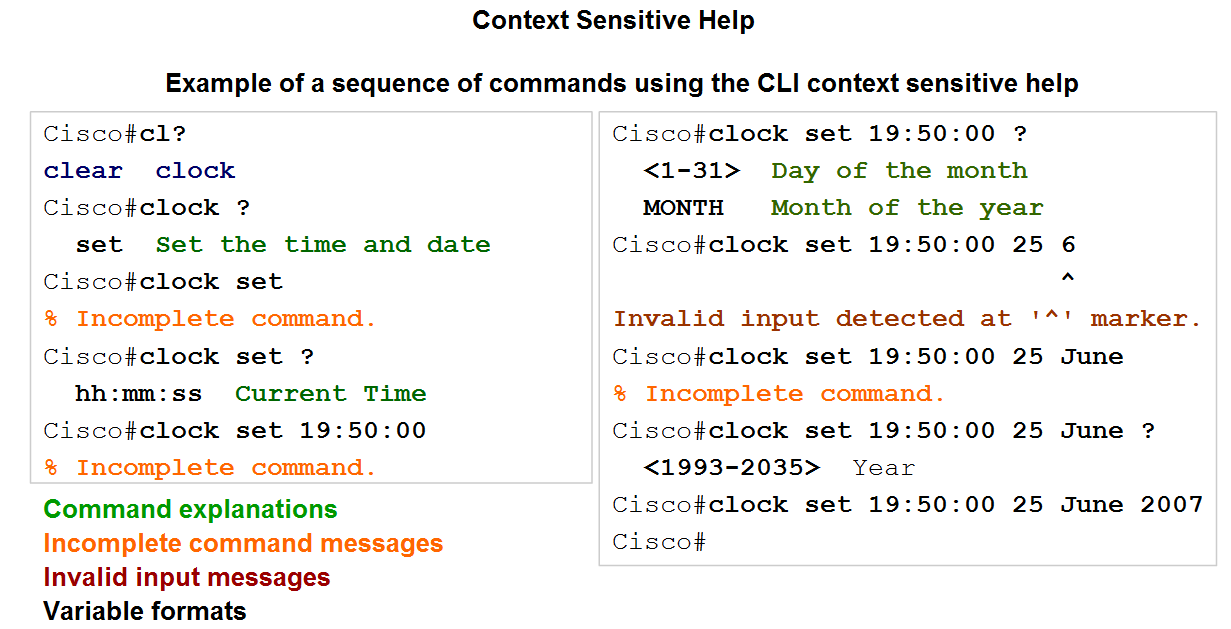Click the final empty 'Cisco#' prompt
The image size is (1231, 629).
659,542
